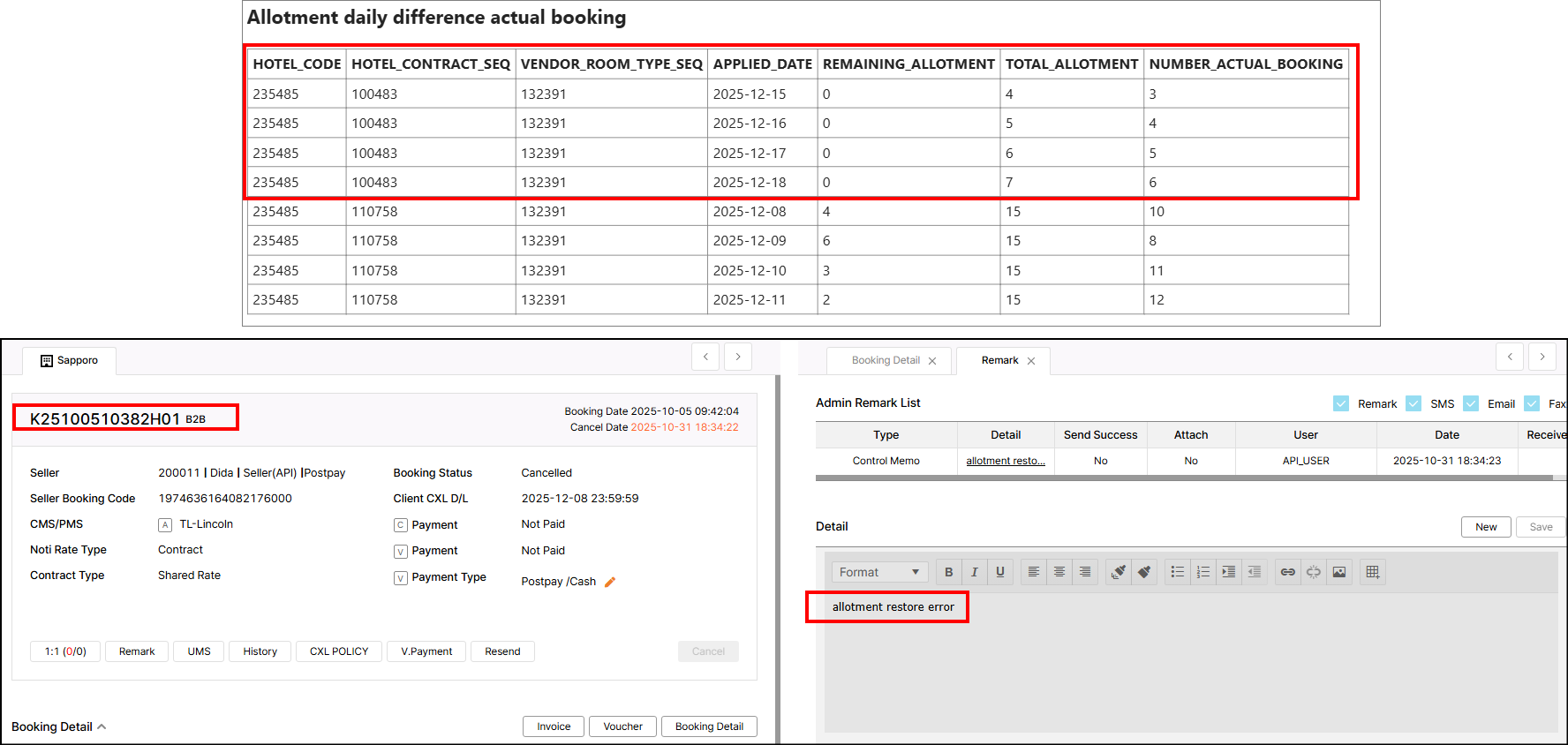Uncheck the Email filter checkbox
This screenshot has height=745, width=1568.
(x=1471, y=403)
